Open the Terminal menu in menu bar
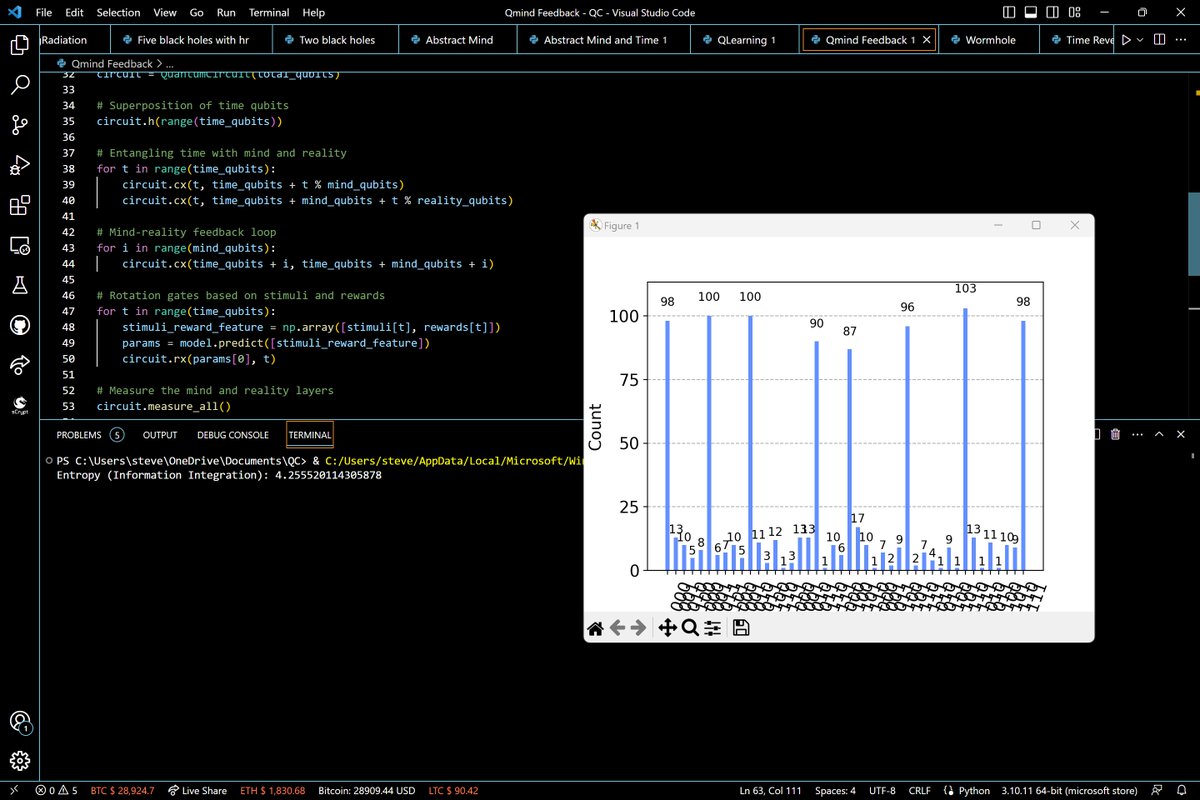 [x=270, y=13]
